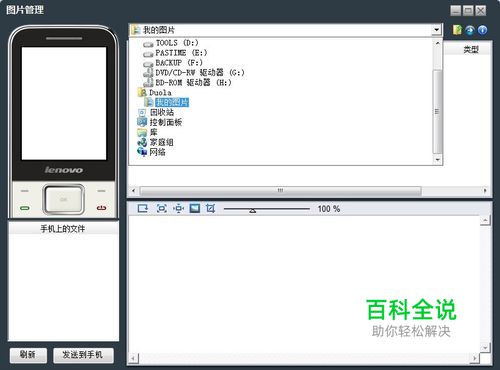Select DVD/CD-RW 驱动器 (G:) entry
This screenshot has width=500, height=370.
(x=200, y=72)
